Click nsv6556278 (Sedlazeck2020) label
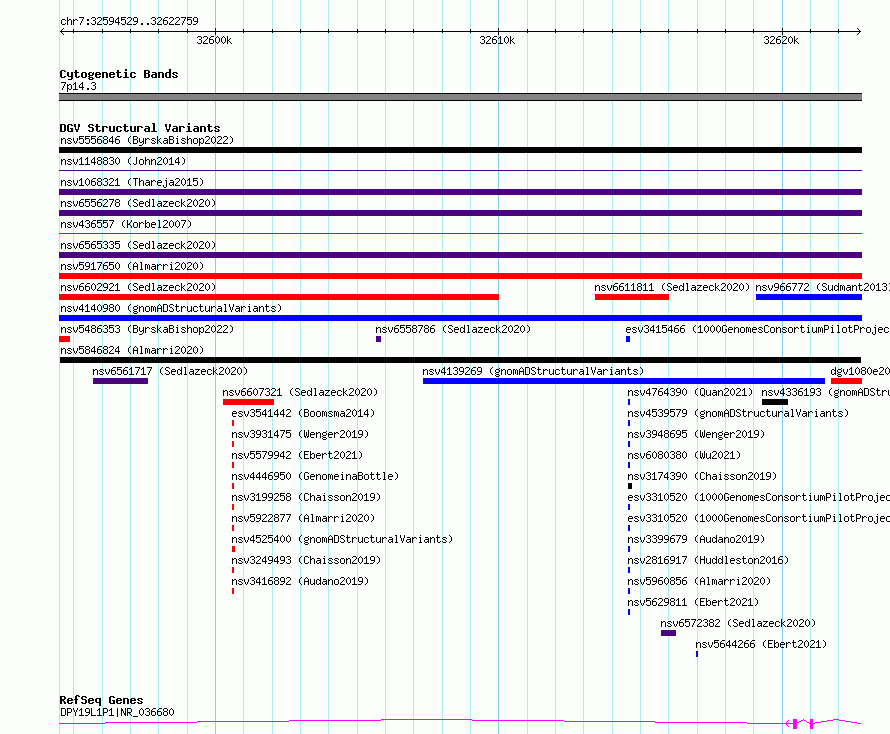The width and height of the screenshot is (890, 734). [138, 203]
